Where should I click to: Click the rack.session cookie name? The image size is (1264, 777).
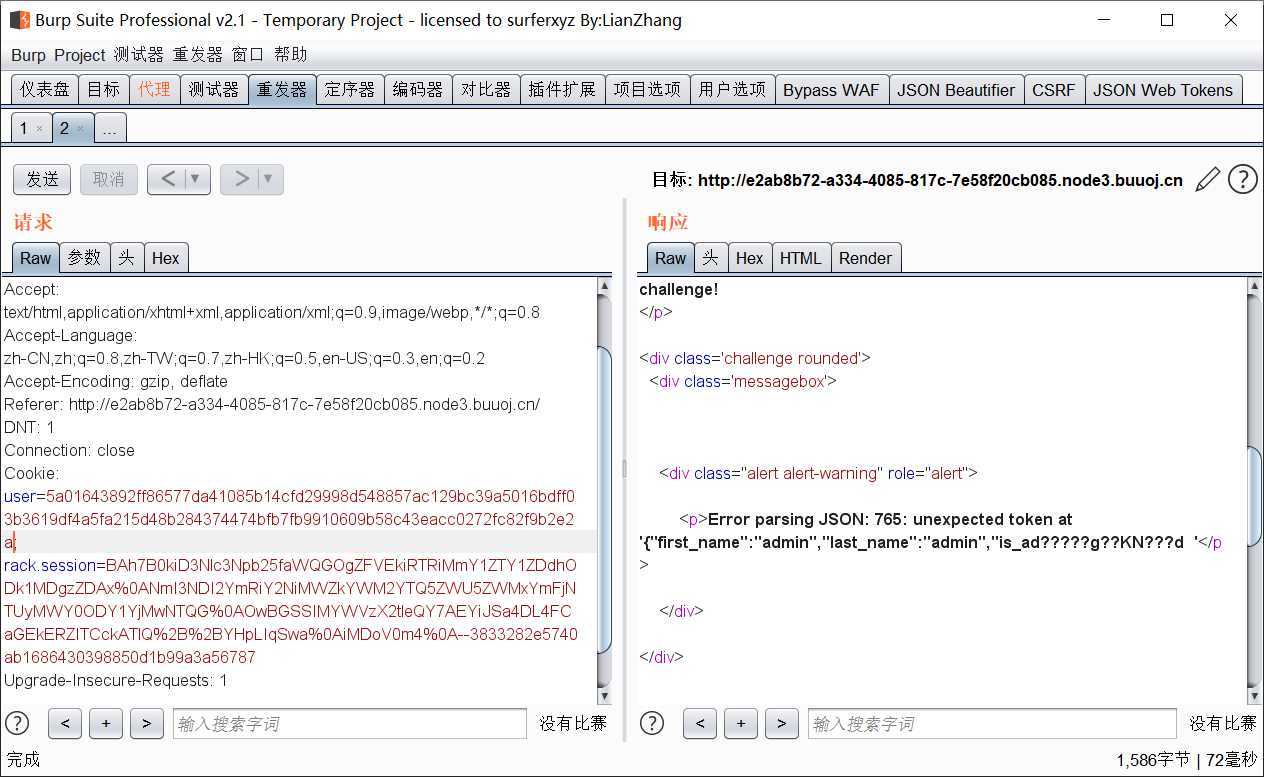pos(50,565)
